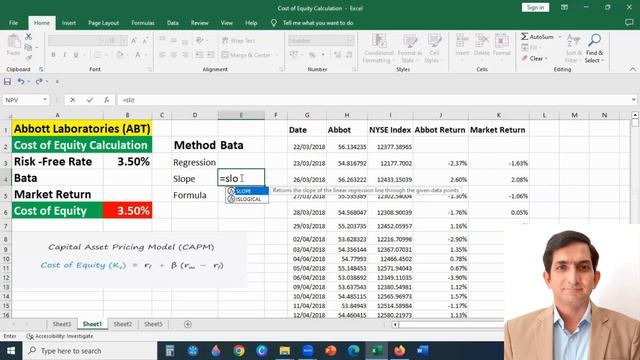Click the AutoSum sigma button

point(537,37)
